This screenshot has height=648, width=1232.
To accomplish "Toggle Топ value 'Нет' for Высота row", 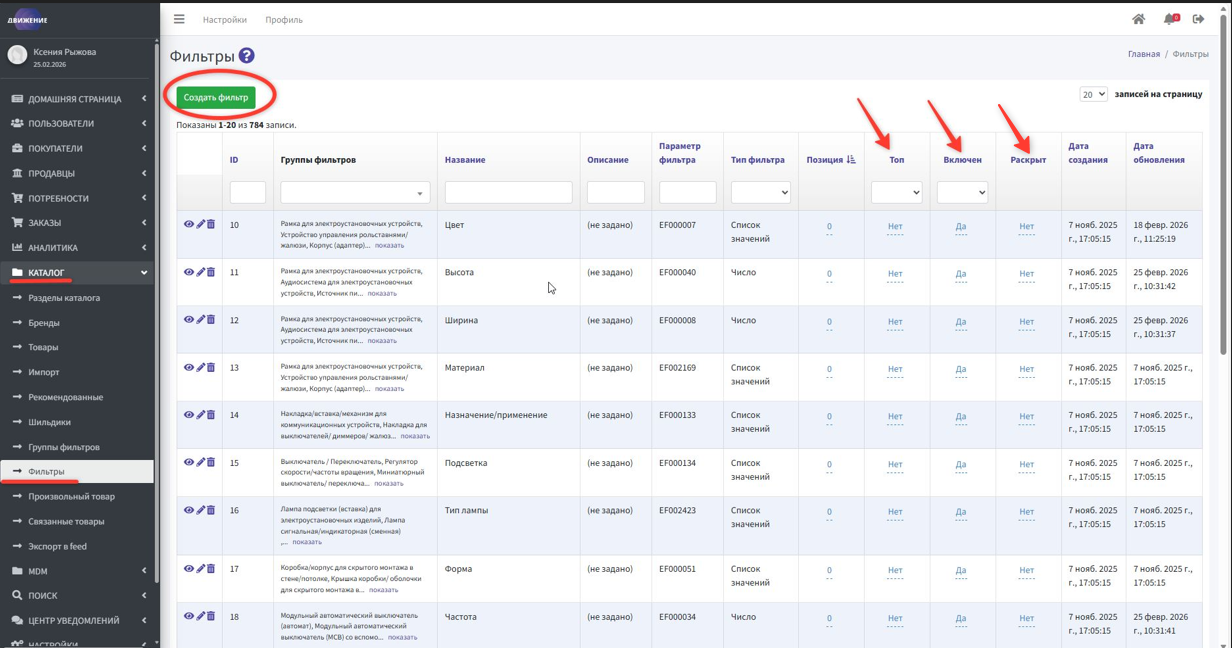I will 895,273.
